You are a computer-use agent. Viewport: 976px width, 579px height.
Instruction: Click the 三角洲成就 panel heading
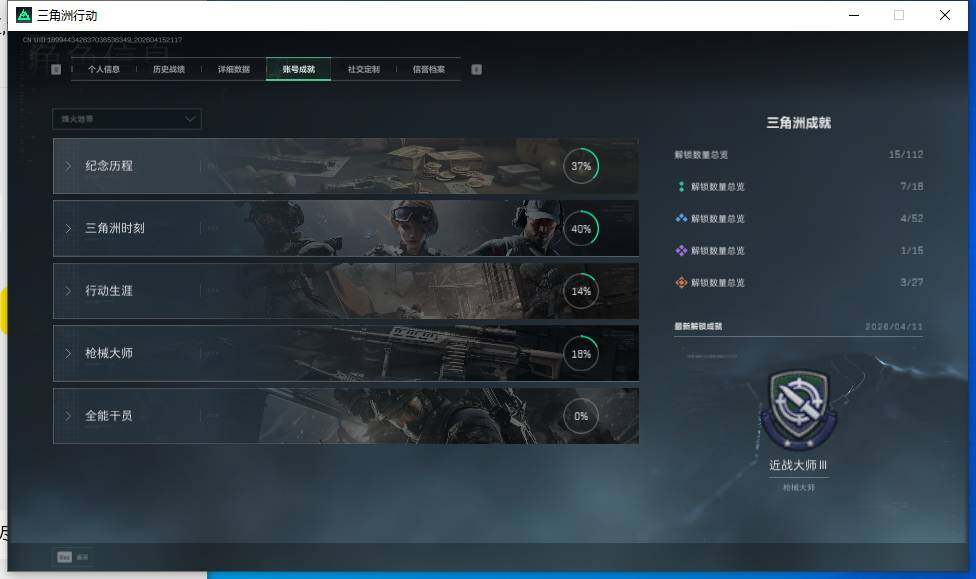point(799,123)
